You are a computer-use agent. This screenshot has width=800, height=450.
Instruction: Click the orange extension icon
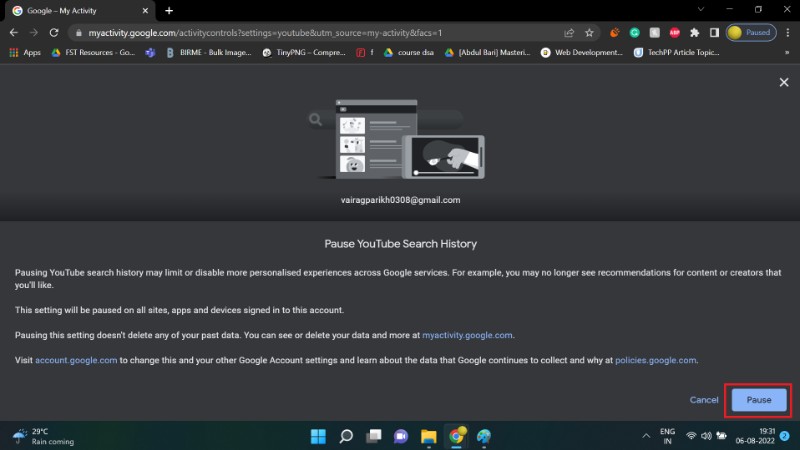[x=615, y=33]
